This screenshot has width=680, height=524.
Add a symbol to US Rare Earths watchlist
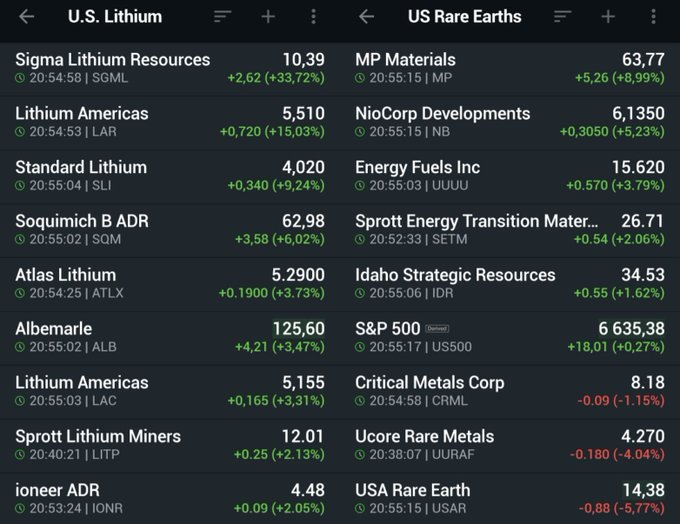coord(608,17)
